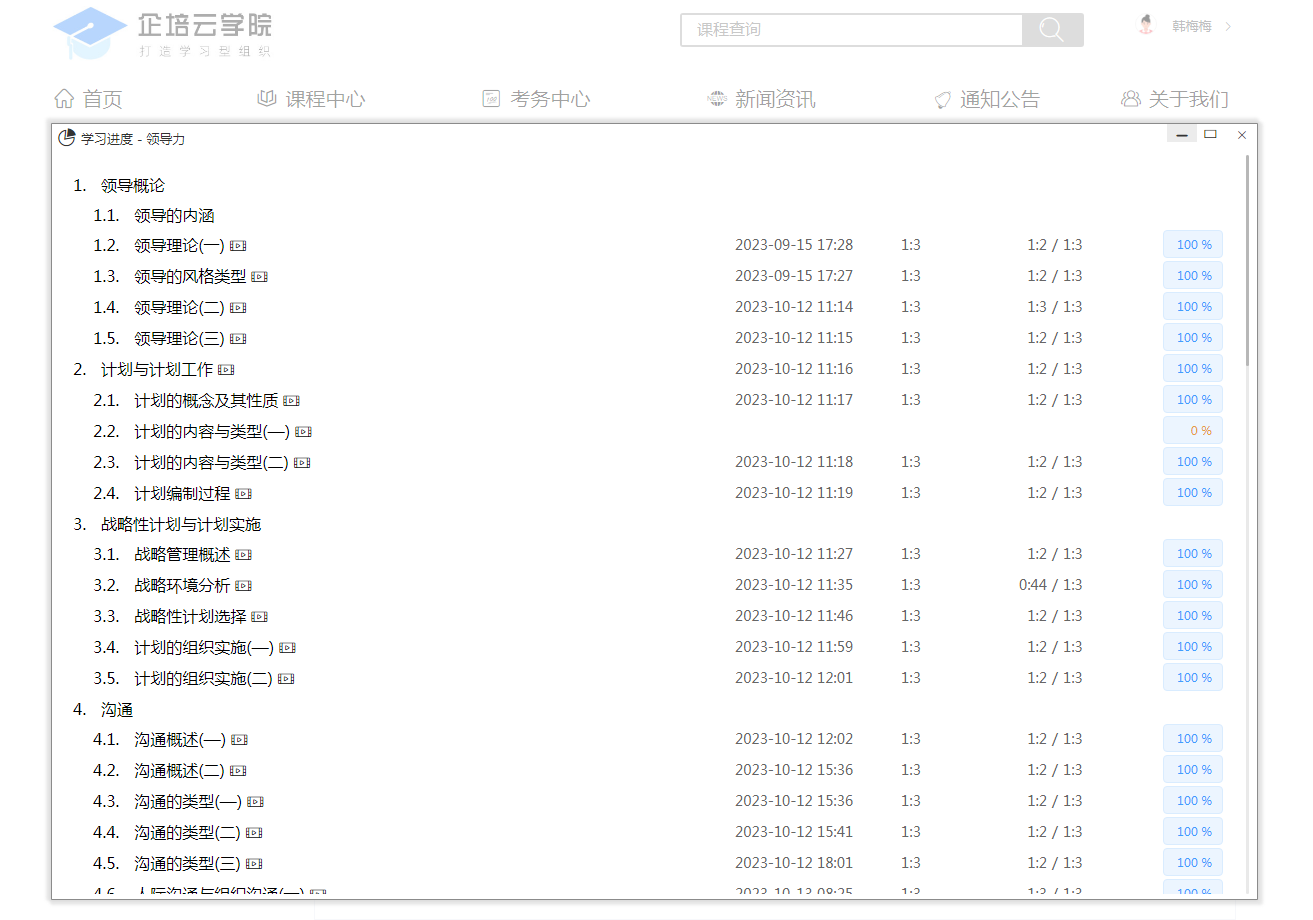Click the 0 % progress badge for 计划的内容与类型(一)
Screen dimensions: 1313x920
pos(1193,431)
